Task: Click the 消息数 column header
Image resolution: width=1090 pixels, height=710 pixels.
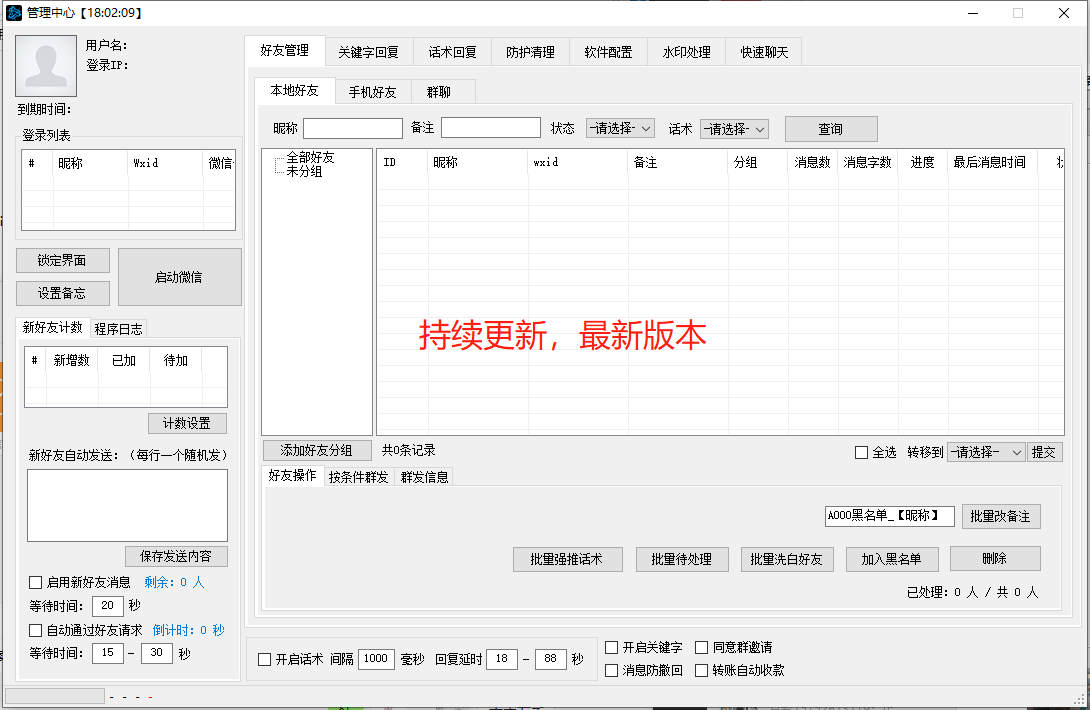Action: tap(813, 162)
